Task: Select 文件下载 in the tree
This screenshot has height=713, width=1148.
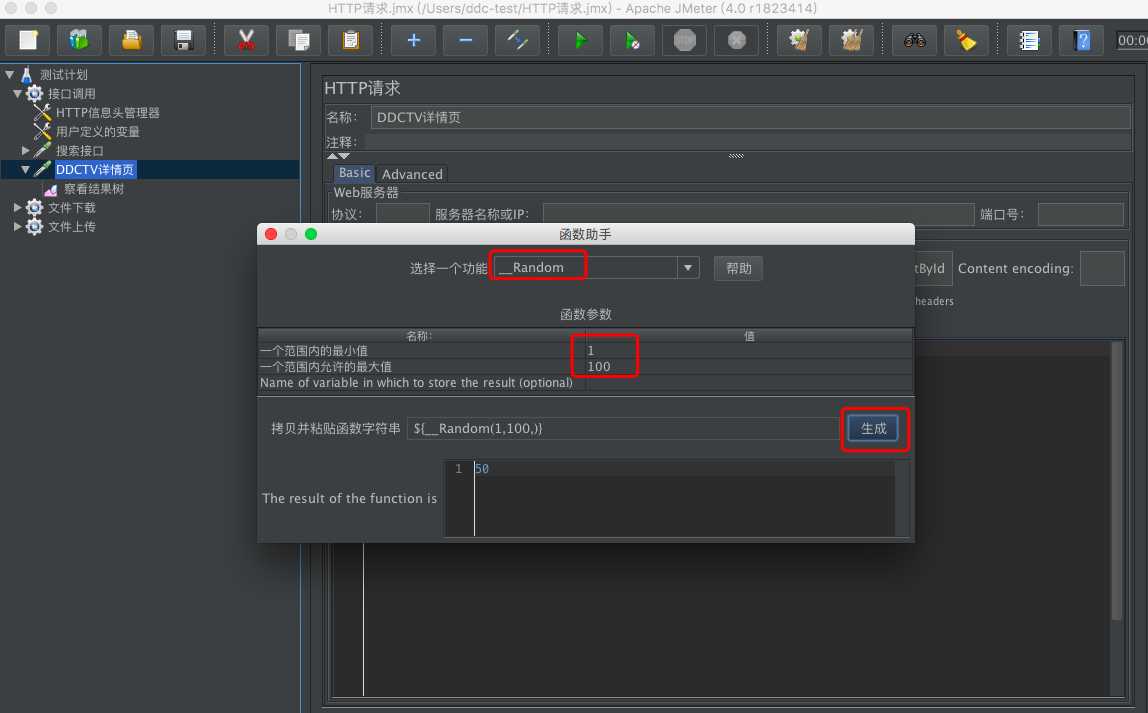Action: pos(72,208)
